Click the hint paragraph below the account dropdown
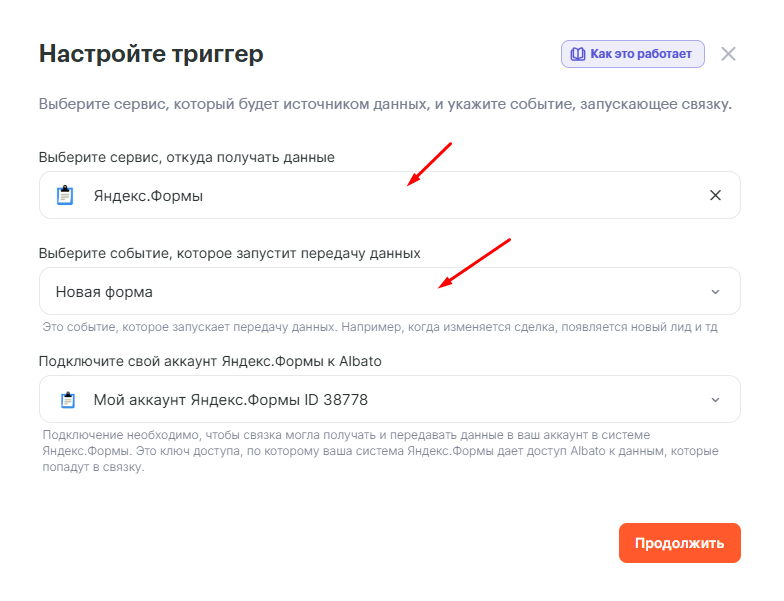Screen dimensions: 784x601 (x=380, y=451)
